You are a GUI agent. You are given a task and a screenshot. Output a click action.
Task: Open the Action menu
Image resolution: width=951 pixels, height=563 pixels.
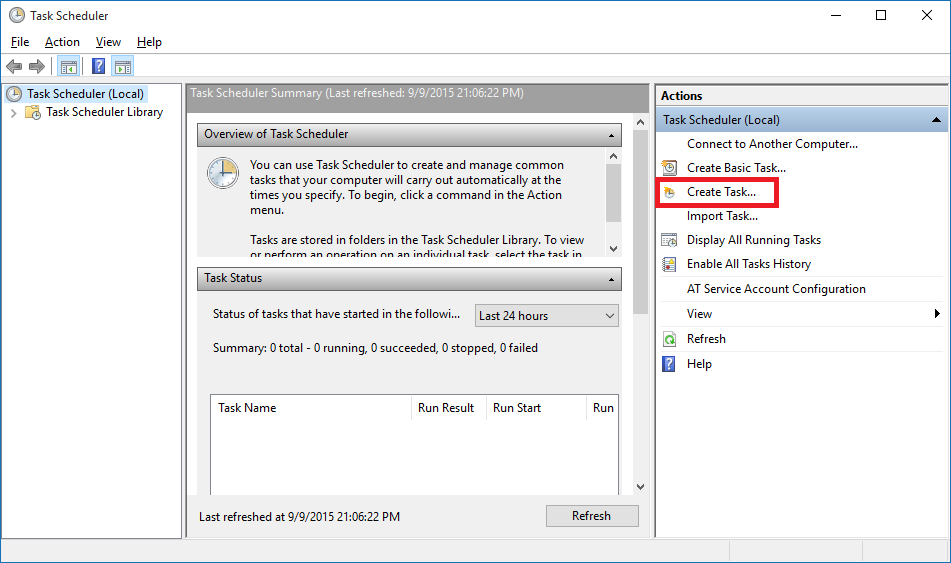(62, 42)
